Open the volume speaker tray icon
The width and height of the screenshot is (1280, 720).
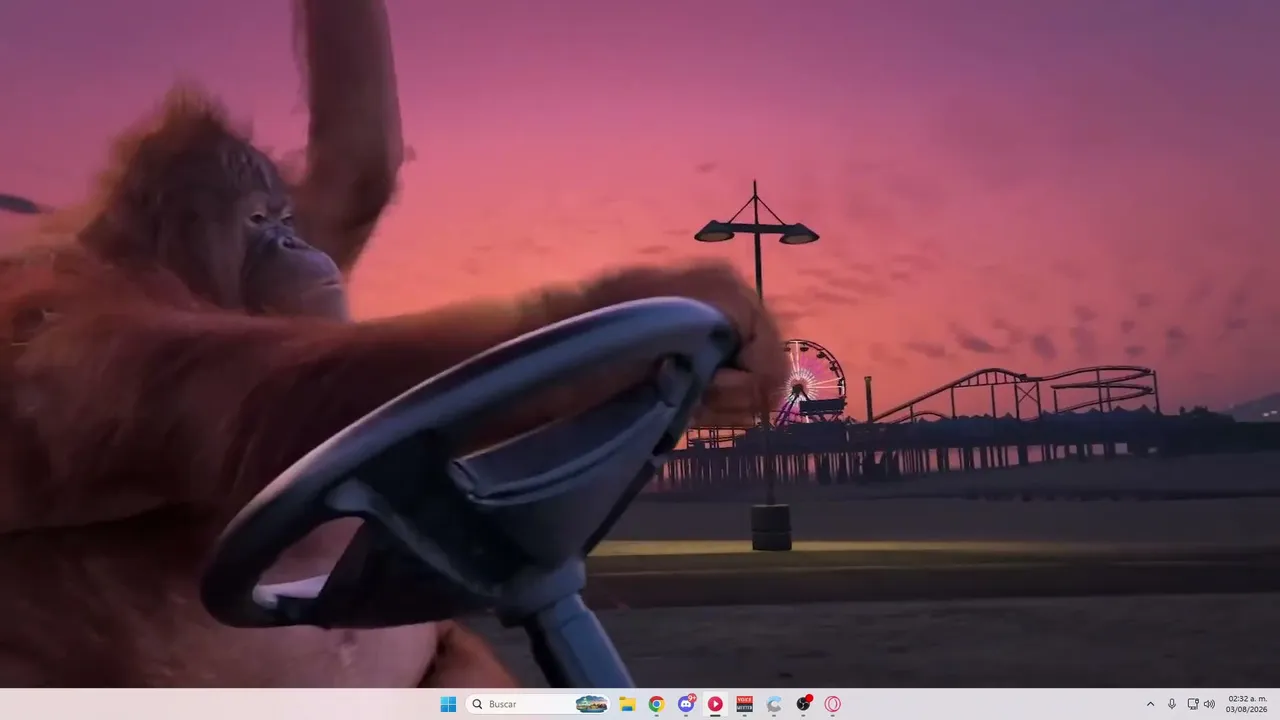click(1209, 704)
